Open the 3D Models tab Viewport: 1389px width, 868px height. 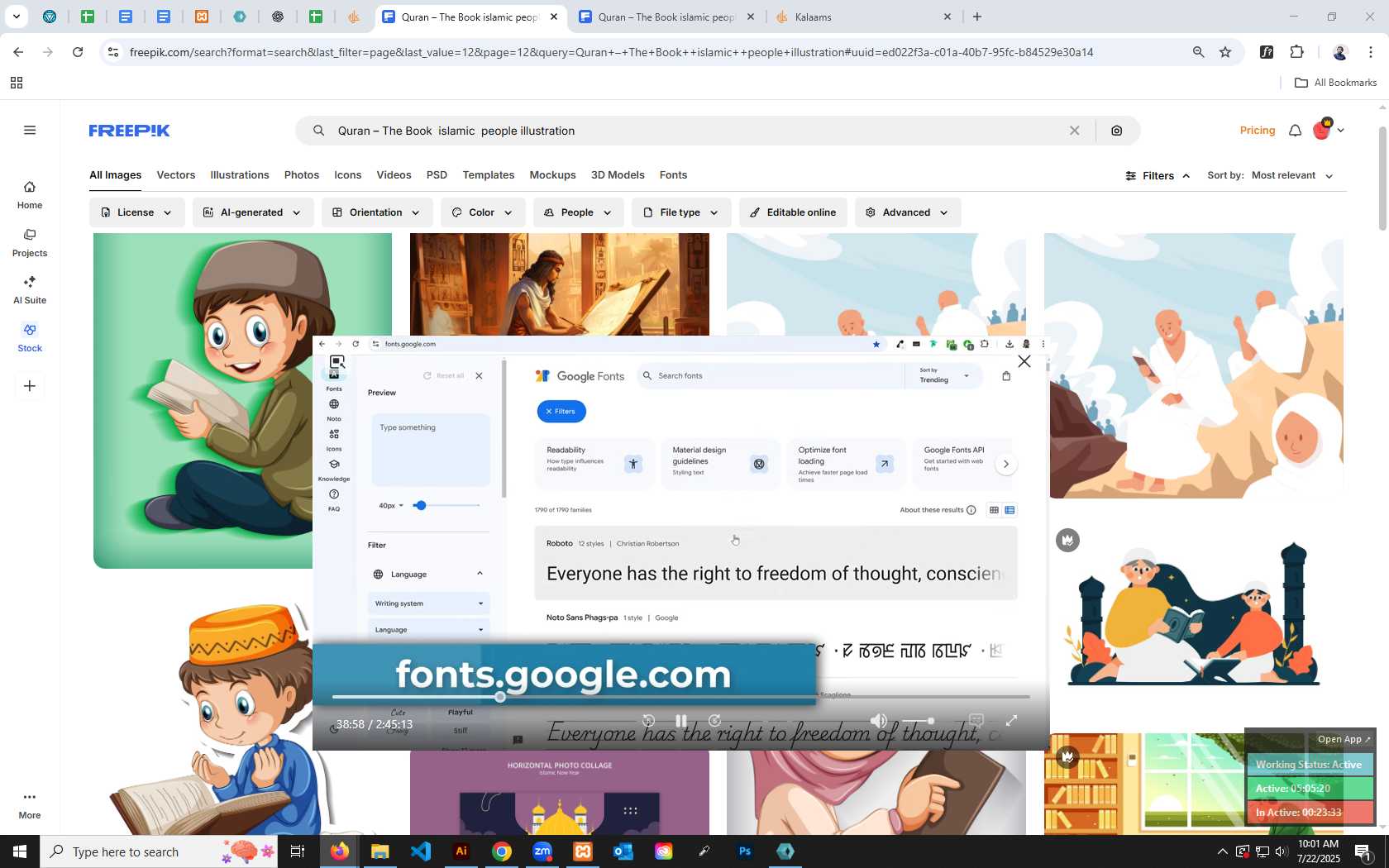618,175
